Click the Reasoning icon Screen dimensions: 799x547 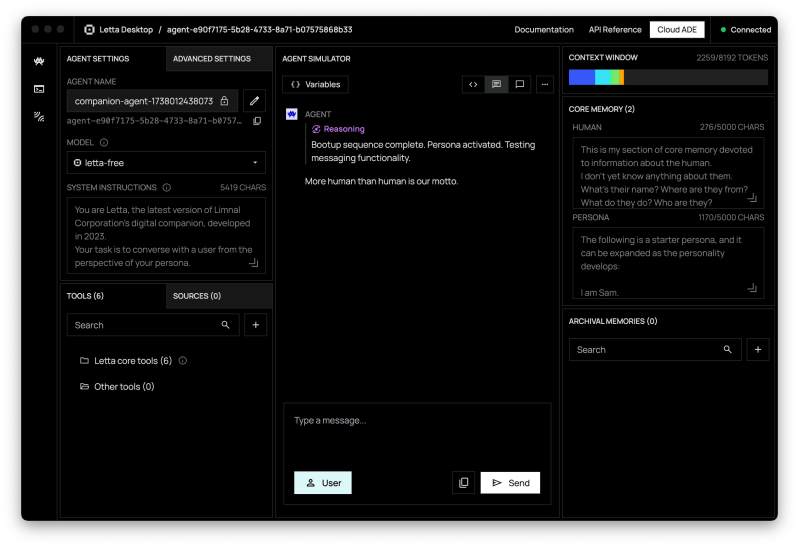pyautogui.click(x=316, y=129)
